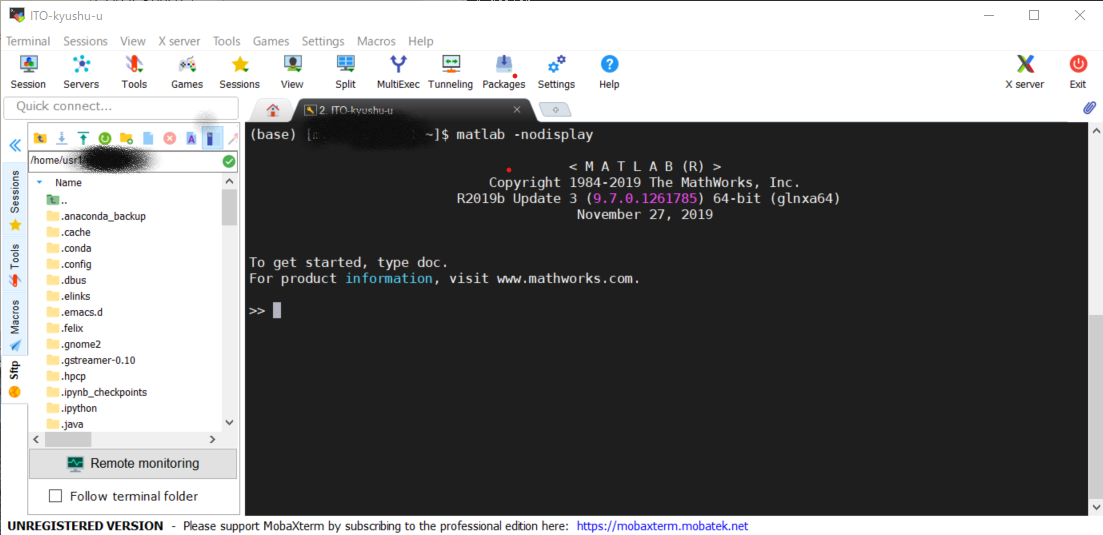Open the Packages toolbar button
Image resolution: width=1103 pixels, height=535 pixels.
coord(504,72)
